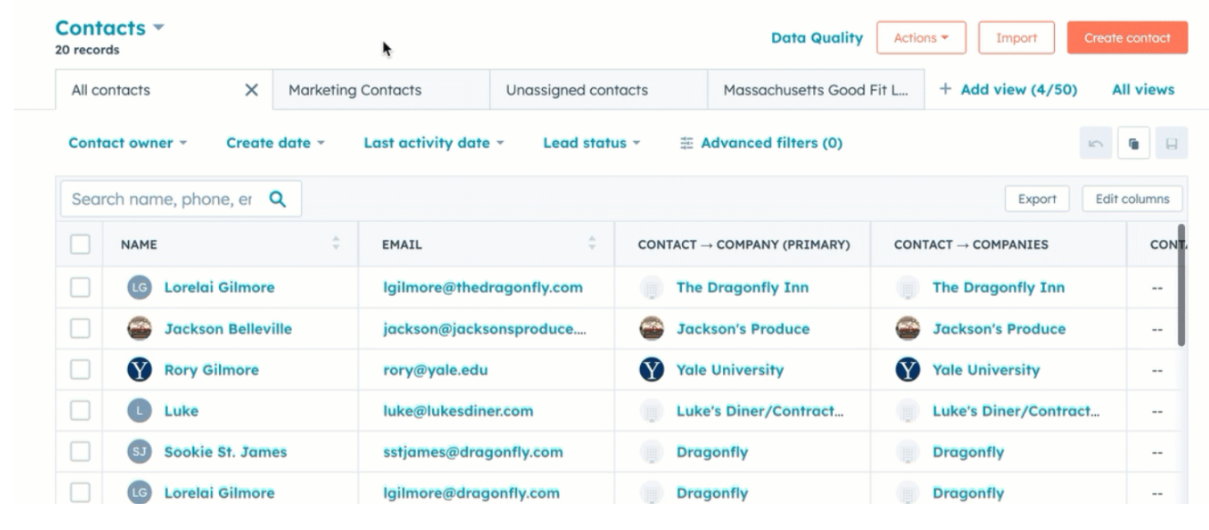This screenshot has height=530, width=1209.
Task: Expand the Contact owner filter dropdown
Action: (x=128, y=143)
